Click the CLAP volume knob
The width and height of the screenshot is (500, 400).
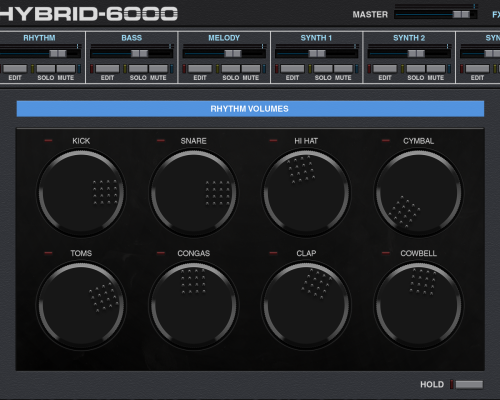pos(306,306)
